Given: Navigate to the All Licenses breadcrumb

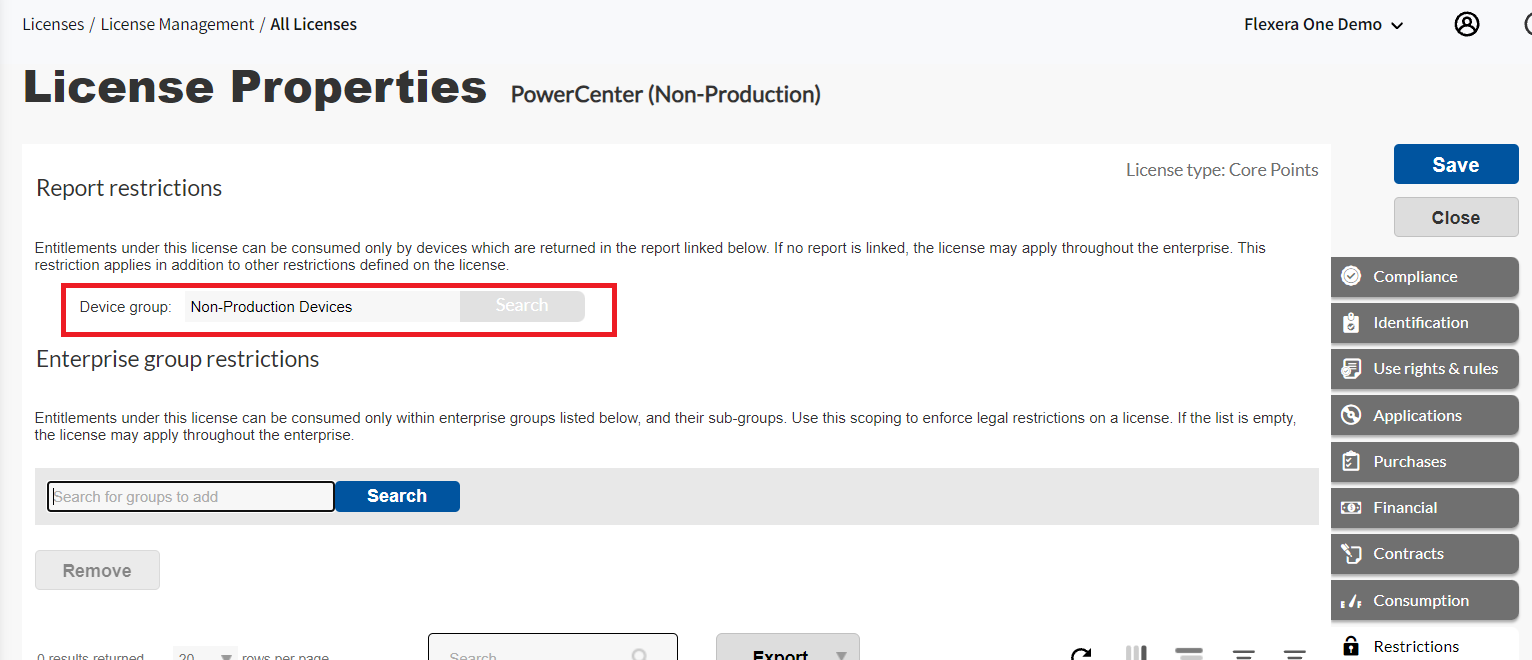Looking at the screenshot, I should click(x=313, y=23).
